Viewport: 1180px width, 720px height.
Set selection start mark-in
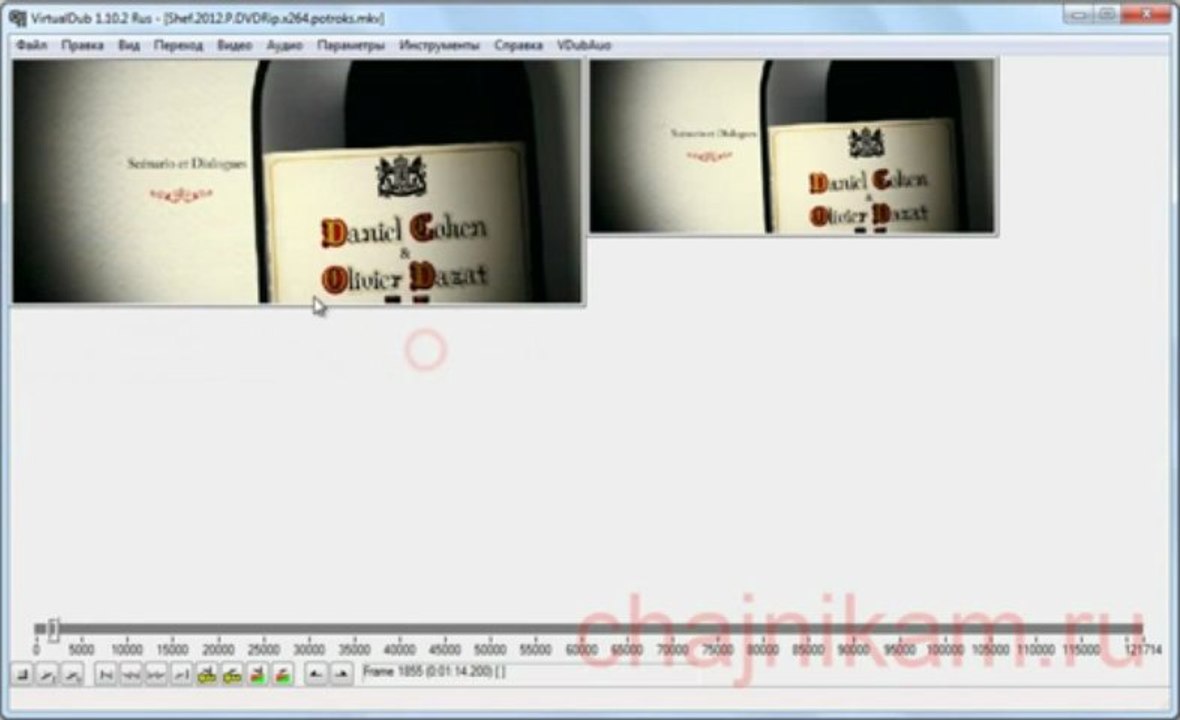(316, 675)
